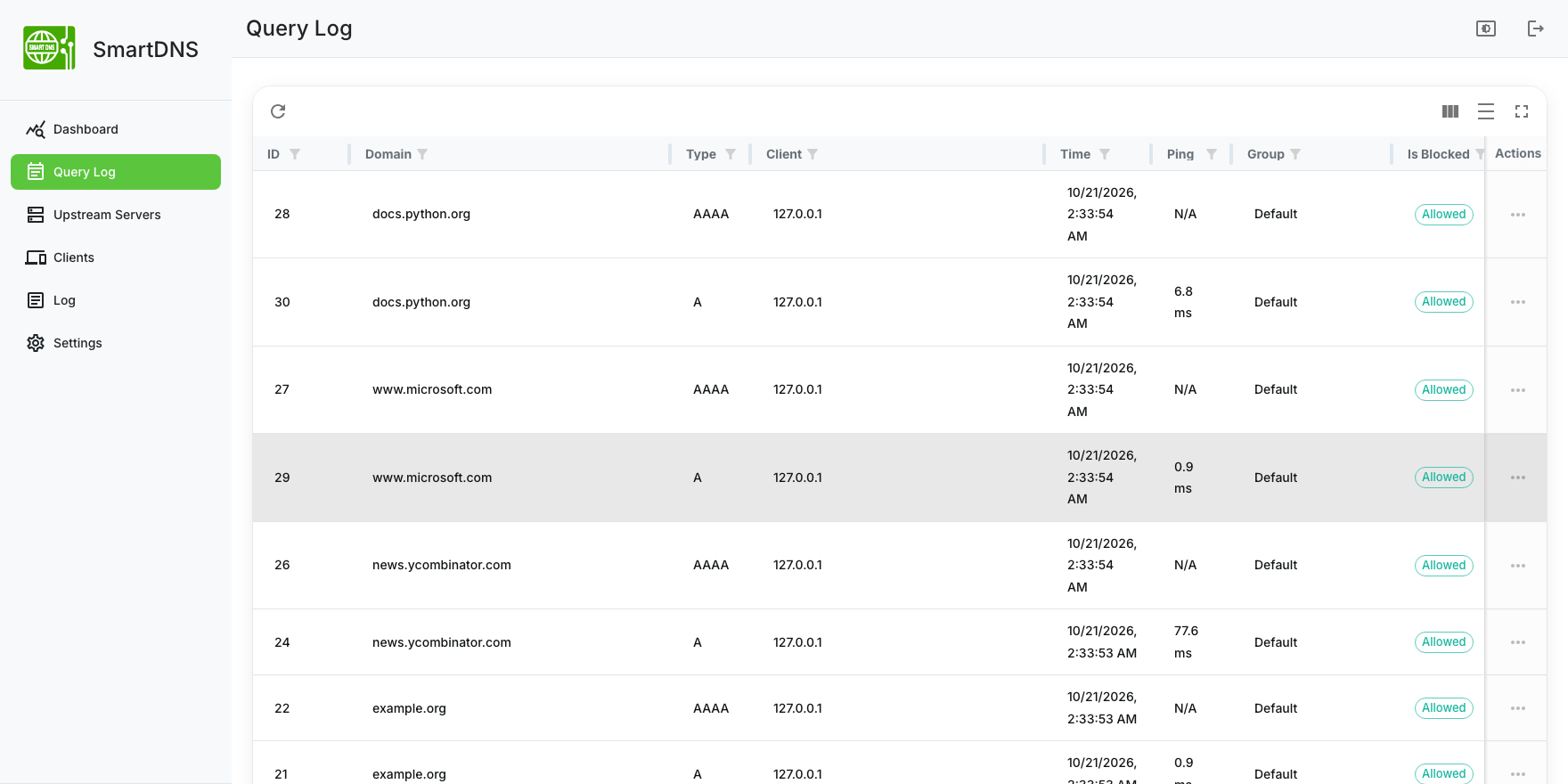Filter the Type column
The height and width of the screenshot is (784, 1568).
(731, 154)
